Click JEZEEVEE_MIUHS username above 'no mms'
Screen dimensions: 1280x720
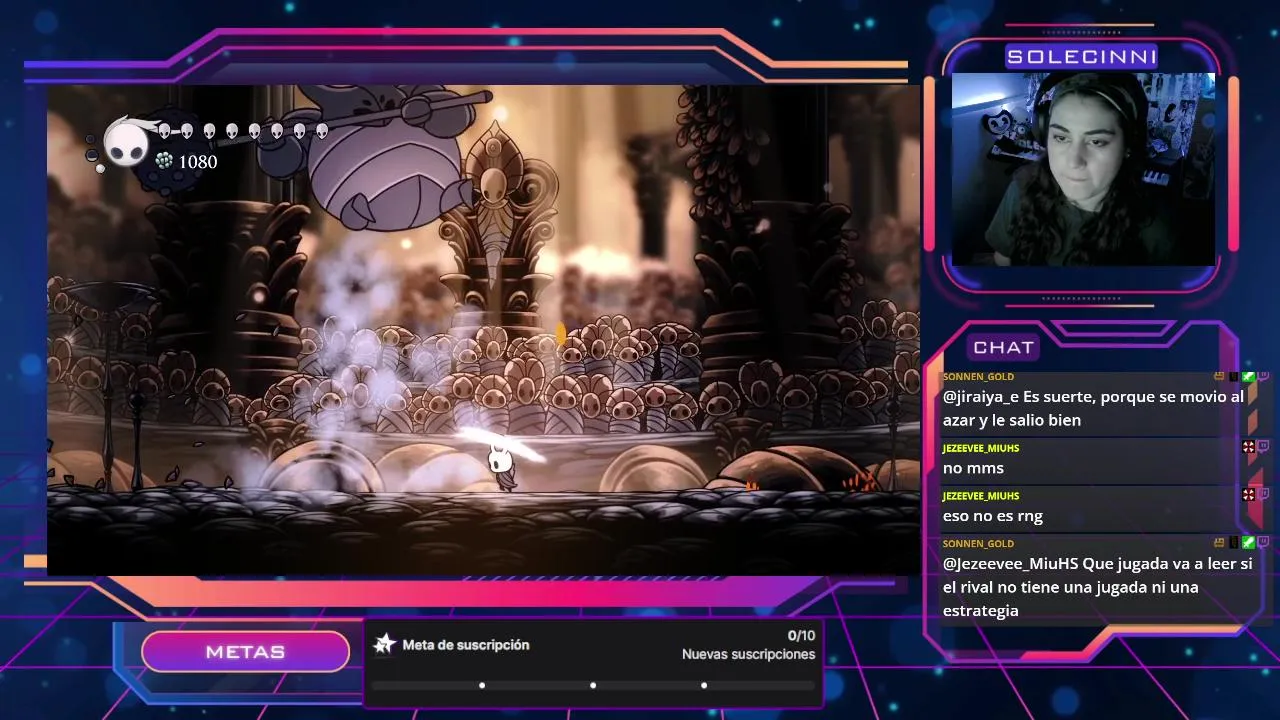coord(981,448)
